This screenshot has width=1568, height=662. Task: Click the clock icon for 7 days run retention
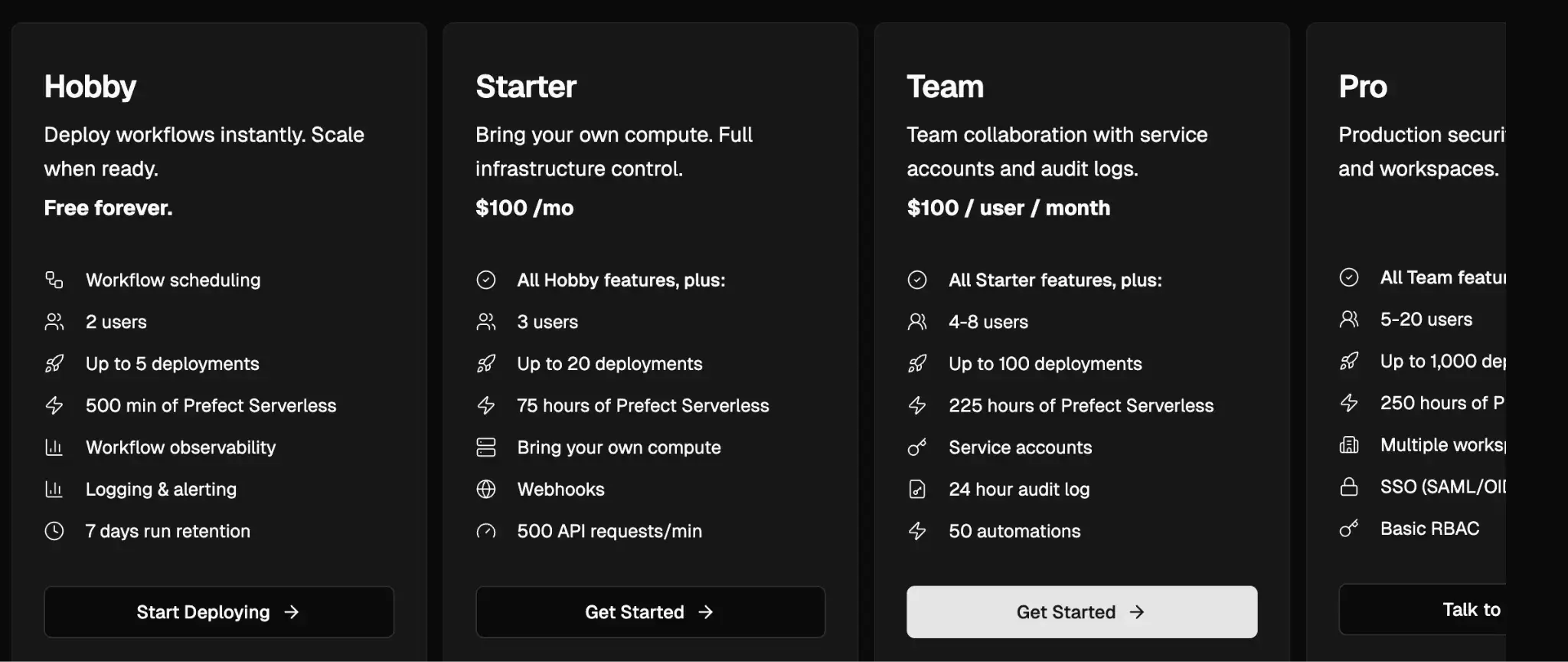[x=54, y=530]
